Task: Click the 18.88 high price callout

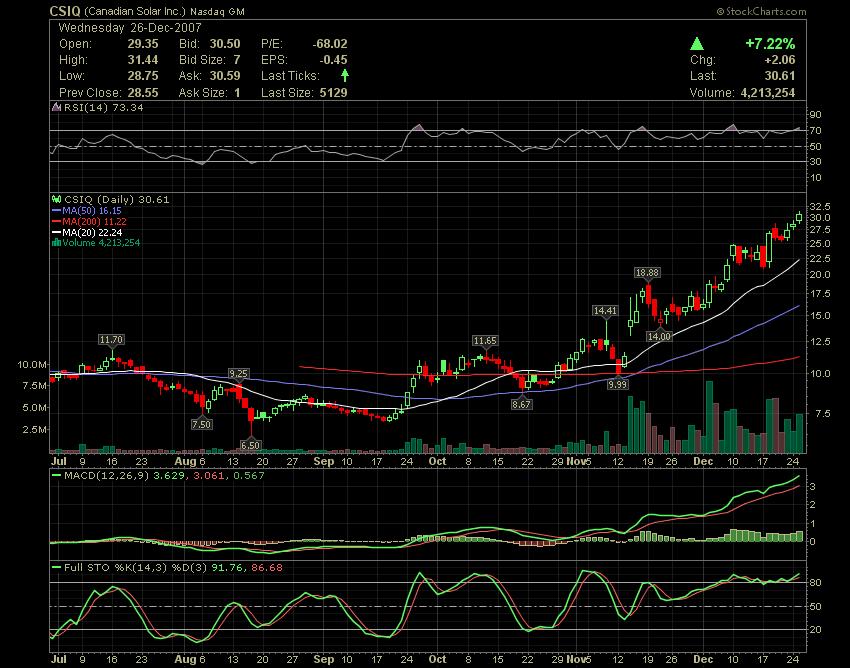Action: pyautogui.click(x=648, y=273)
